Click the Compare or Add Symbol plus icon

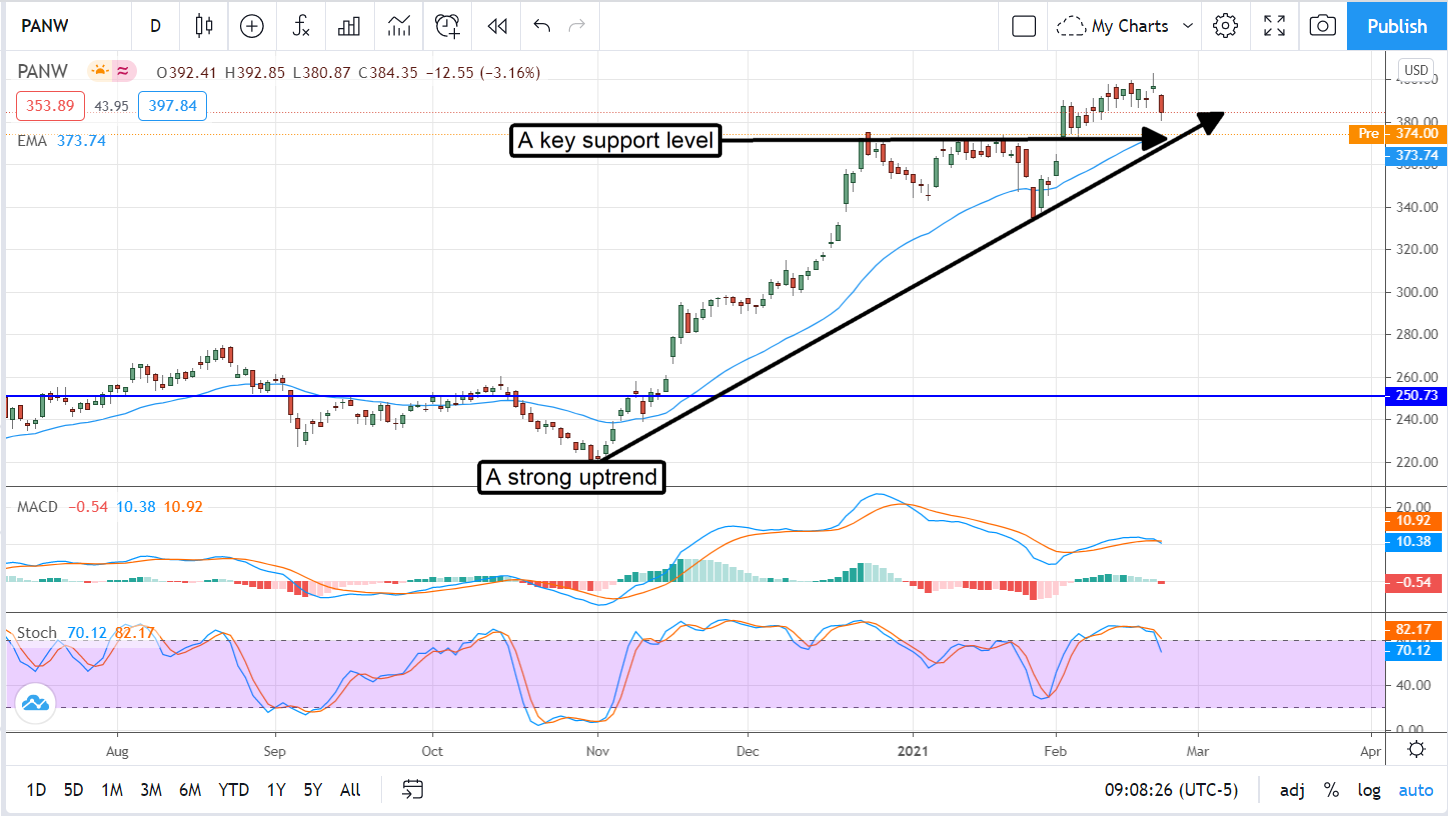pos(252,26)
